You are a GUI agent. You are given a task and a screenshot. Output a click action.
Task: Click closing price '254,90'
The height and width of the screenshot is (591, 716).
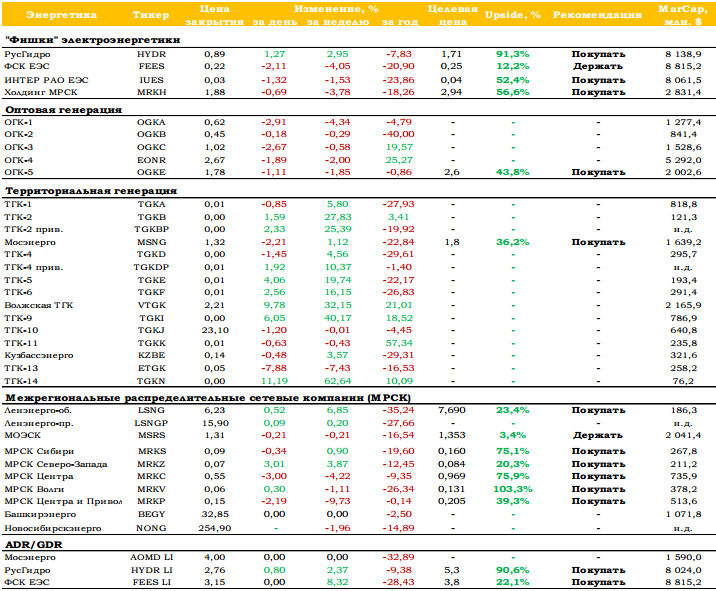pos(215,528)
